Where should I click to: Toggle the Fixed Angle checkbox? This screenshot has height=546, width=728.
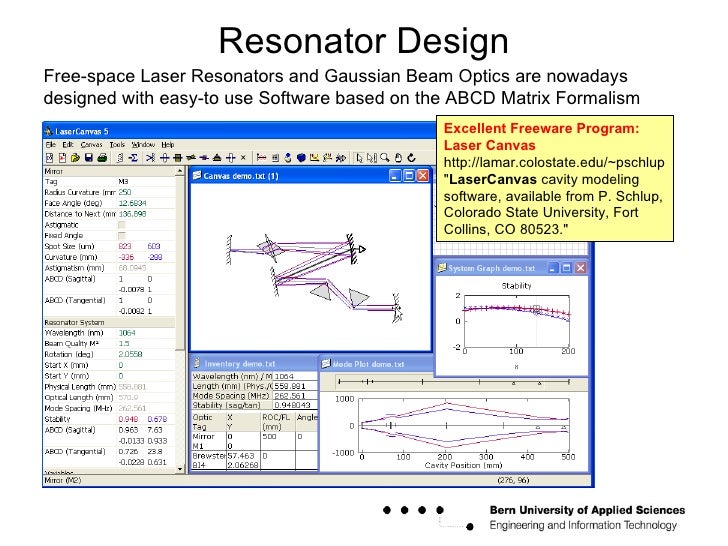(122, 235)
